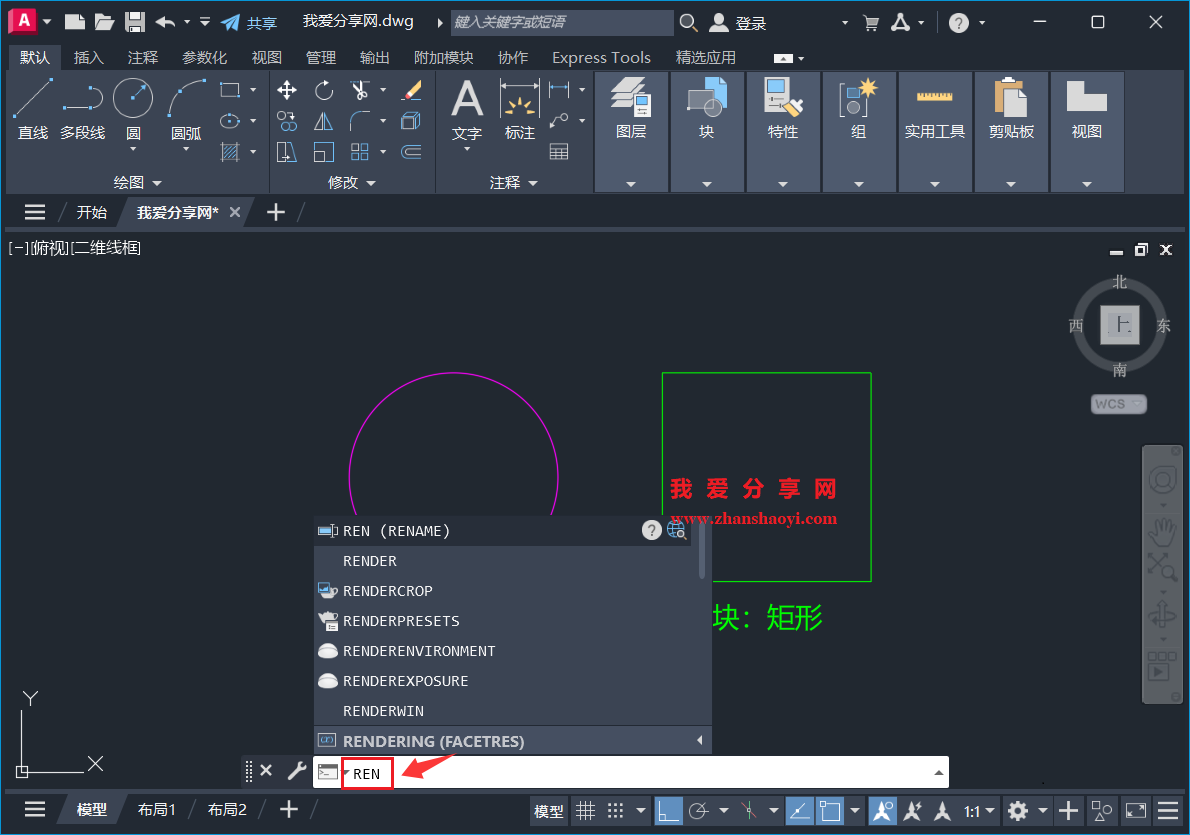Click the Array tool icon
Image resolution: width=1190 pixels, height=835 pixels.
click(x=360, y=152)
